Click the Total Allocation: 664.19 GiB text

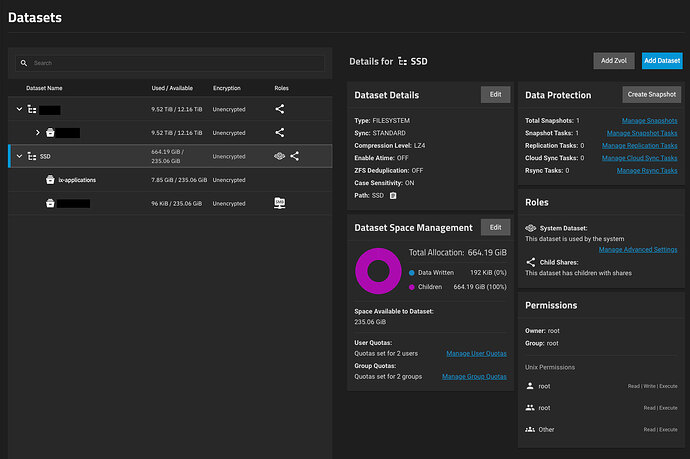coord(458,253)
